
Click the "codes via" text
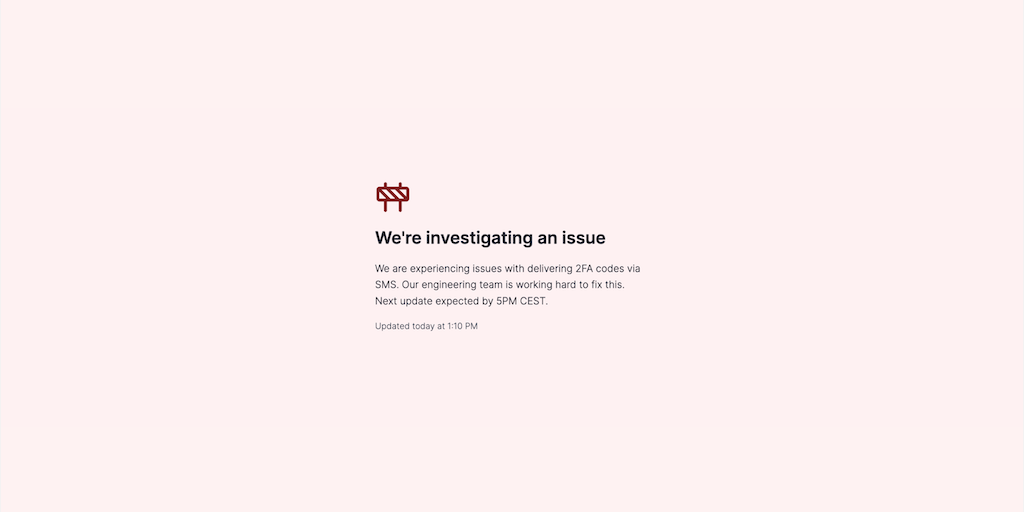[618, 268]
